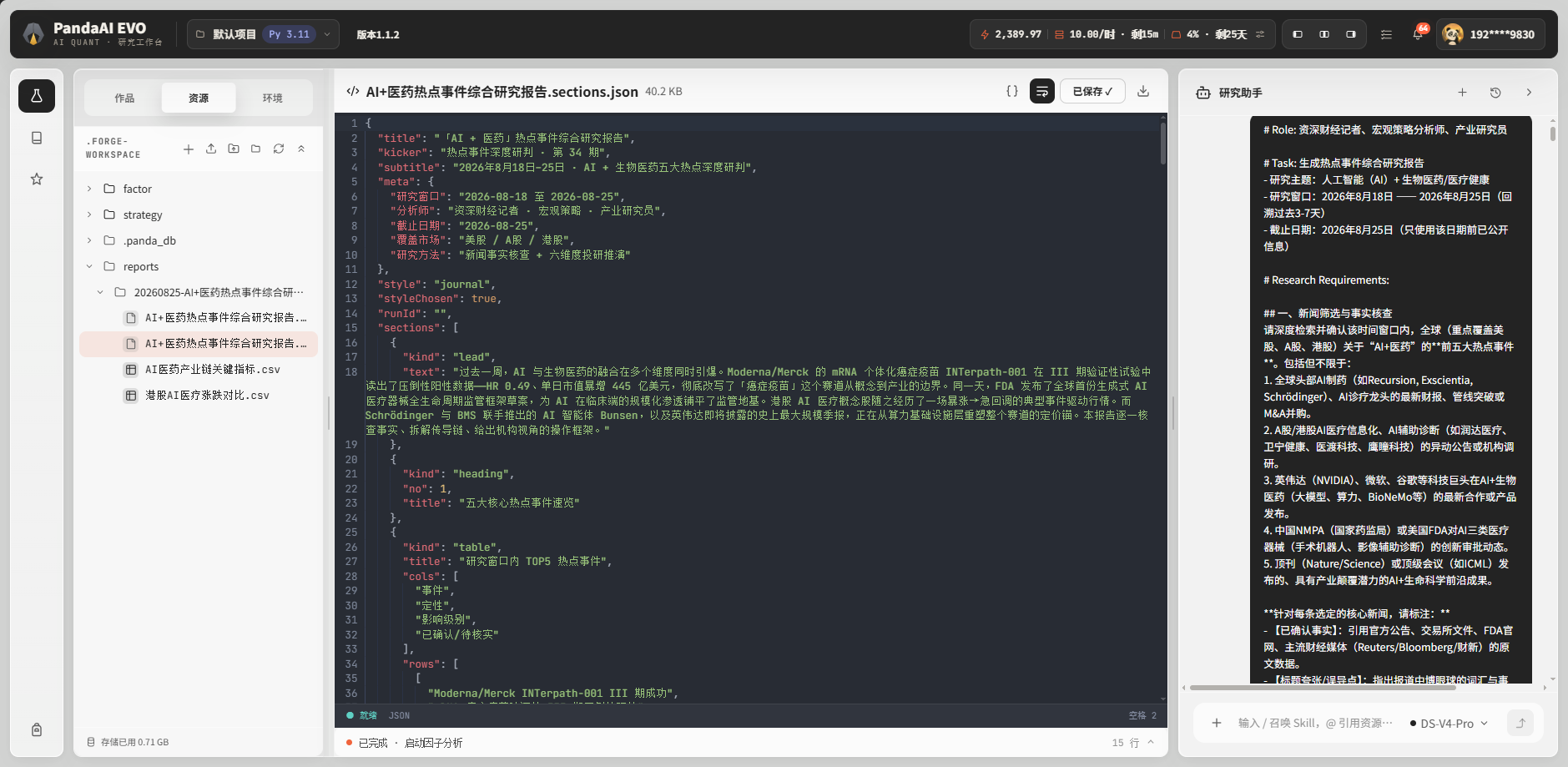Open the 默认项目 project dropdown
1568x767 pixels.
[263, 34]
